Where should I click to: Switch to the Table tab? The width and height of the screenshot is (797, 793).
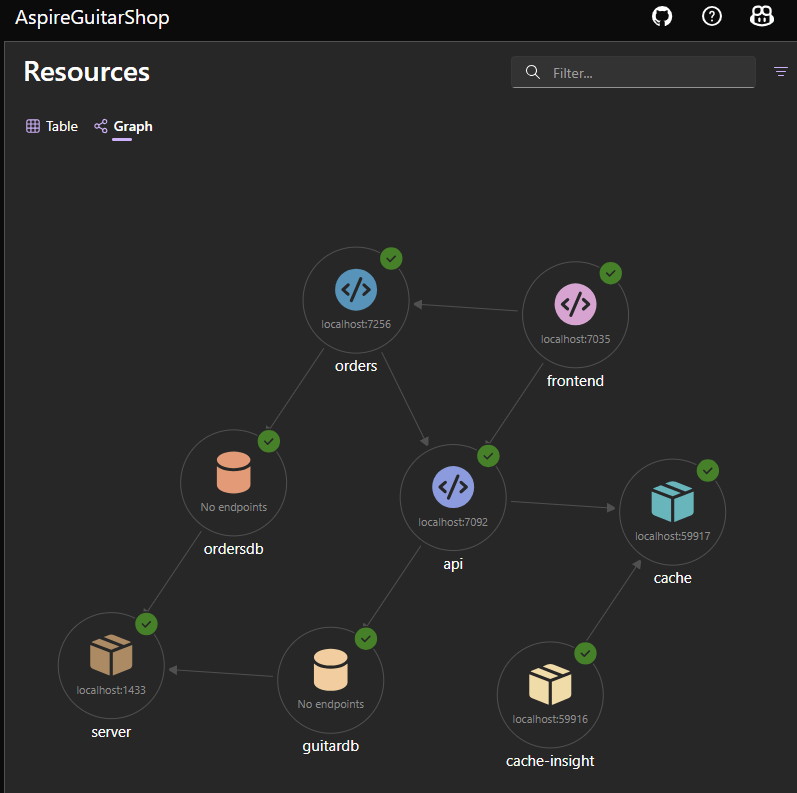(52, 126)
